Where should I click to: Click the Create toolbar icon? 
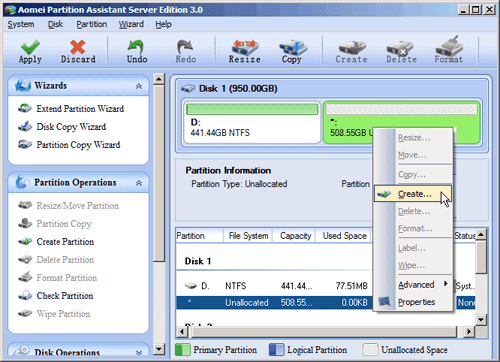352,48
